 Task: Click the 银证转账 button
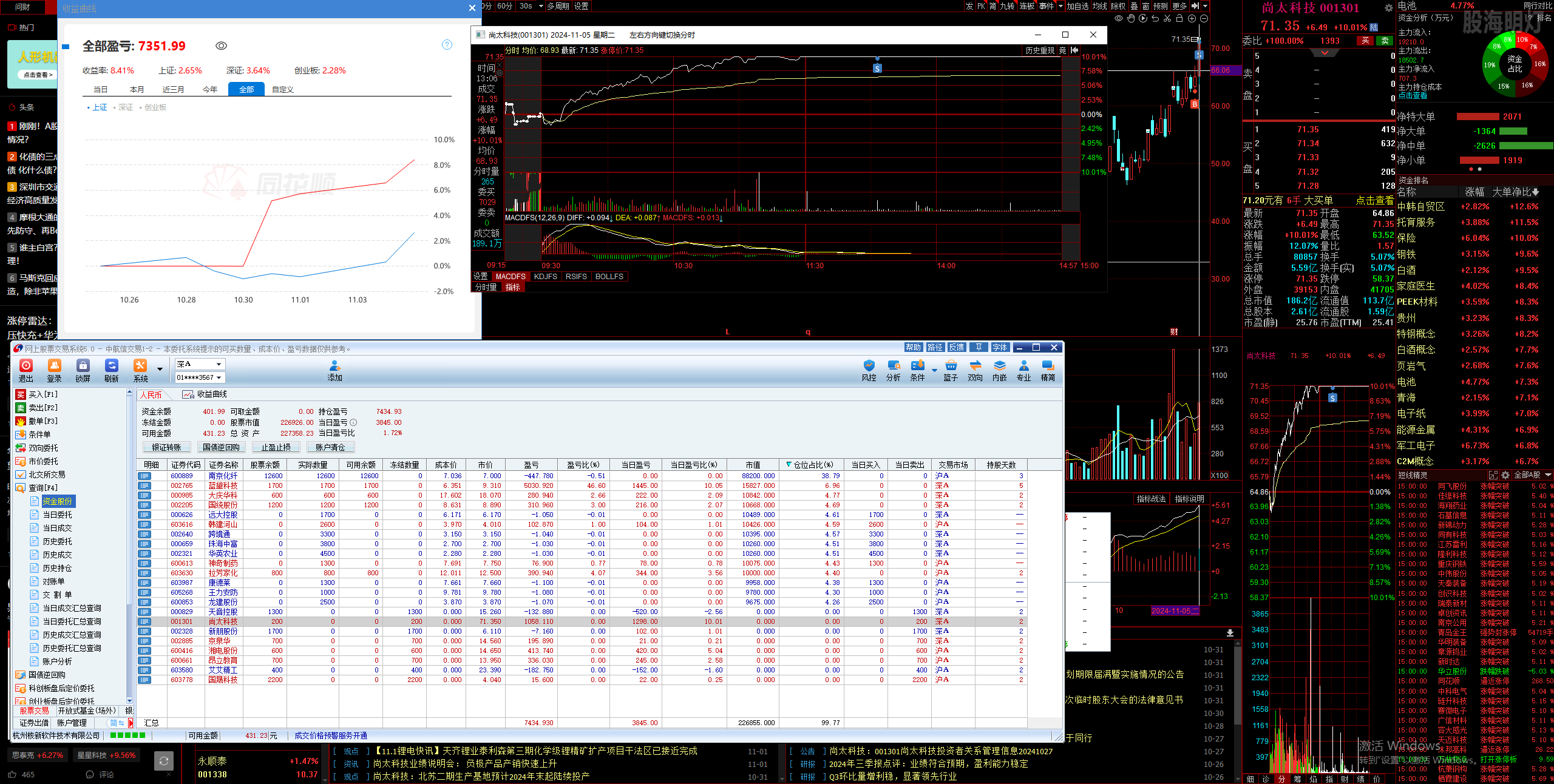tap(167, 447)
